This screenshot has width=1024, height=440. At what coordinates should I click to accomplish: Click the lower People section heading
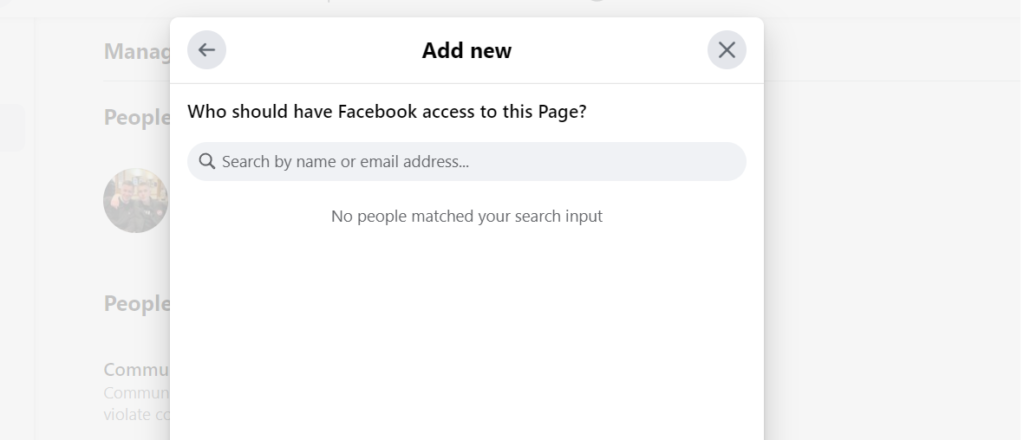136,304
